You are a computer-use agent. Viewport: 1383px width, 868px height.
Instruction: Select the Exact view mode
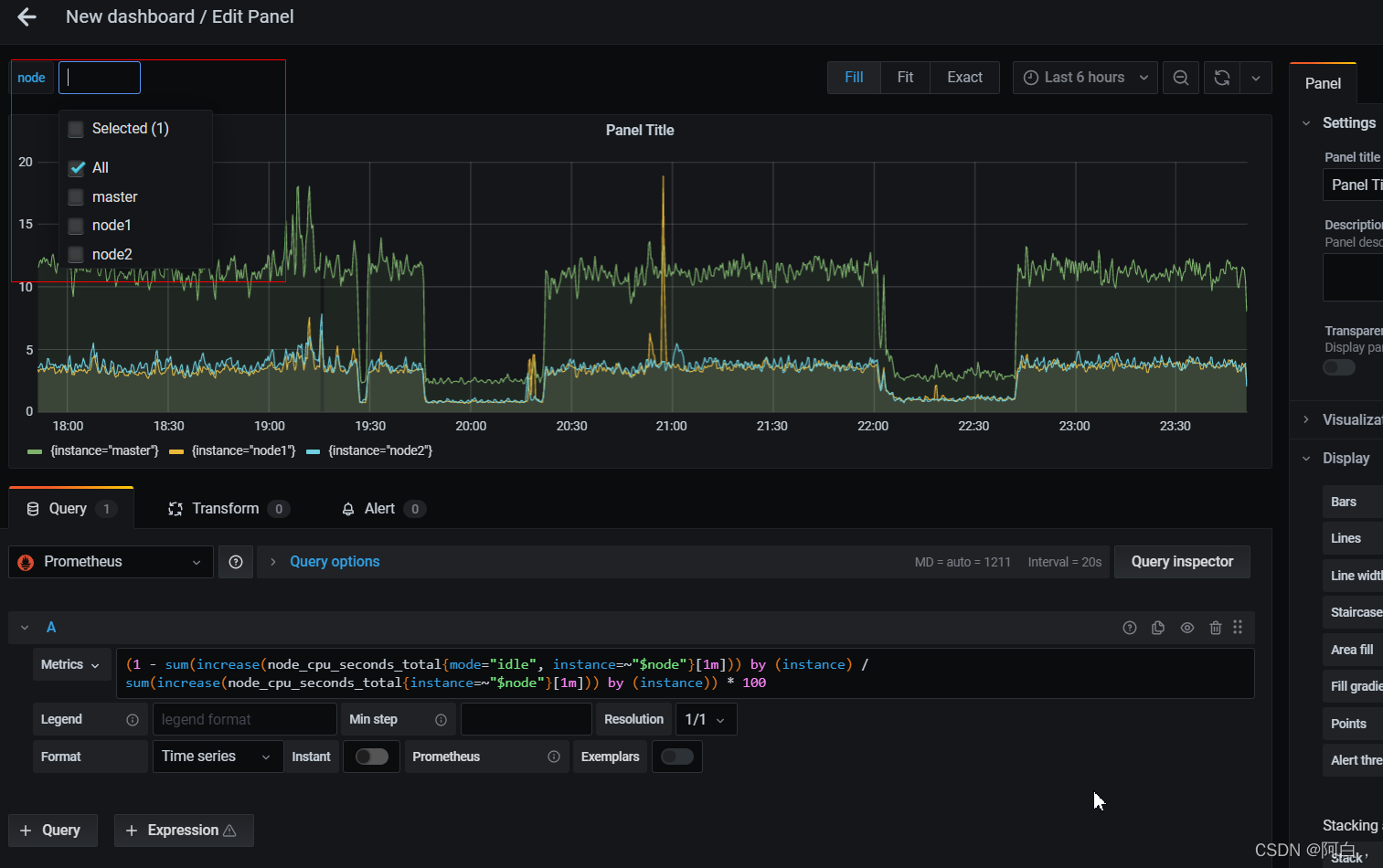point(964,78)
